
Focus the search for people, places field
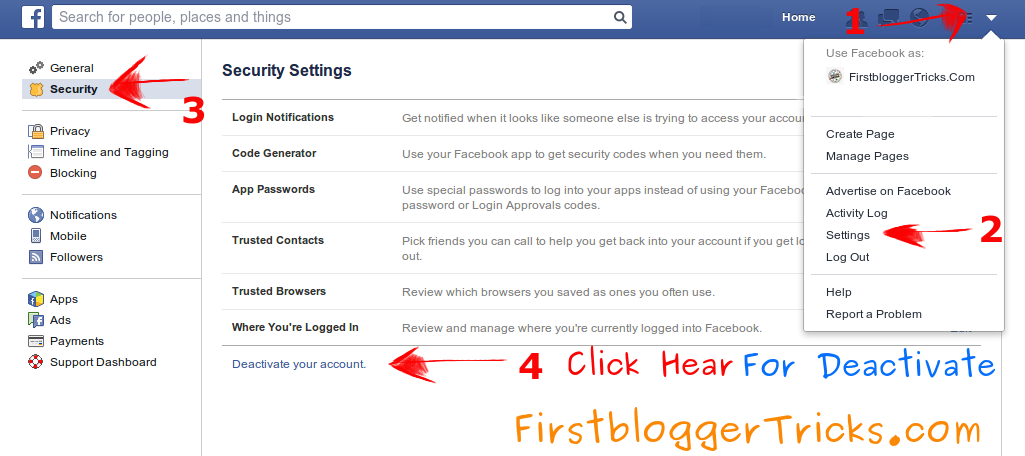pyautogui.click(x=333, y=18)
